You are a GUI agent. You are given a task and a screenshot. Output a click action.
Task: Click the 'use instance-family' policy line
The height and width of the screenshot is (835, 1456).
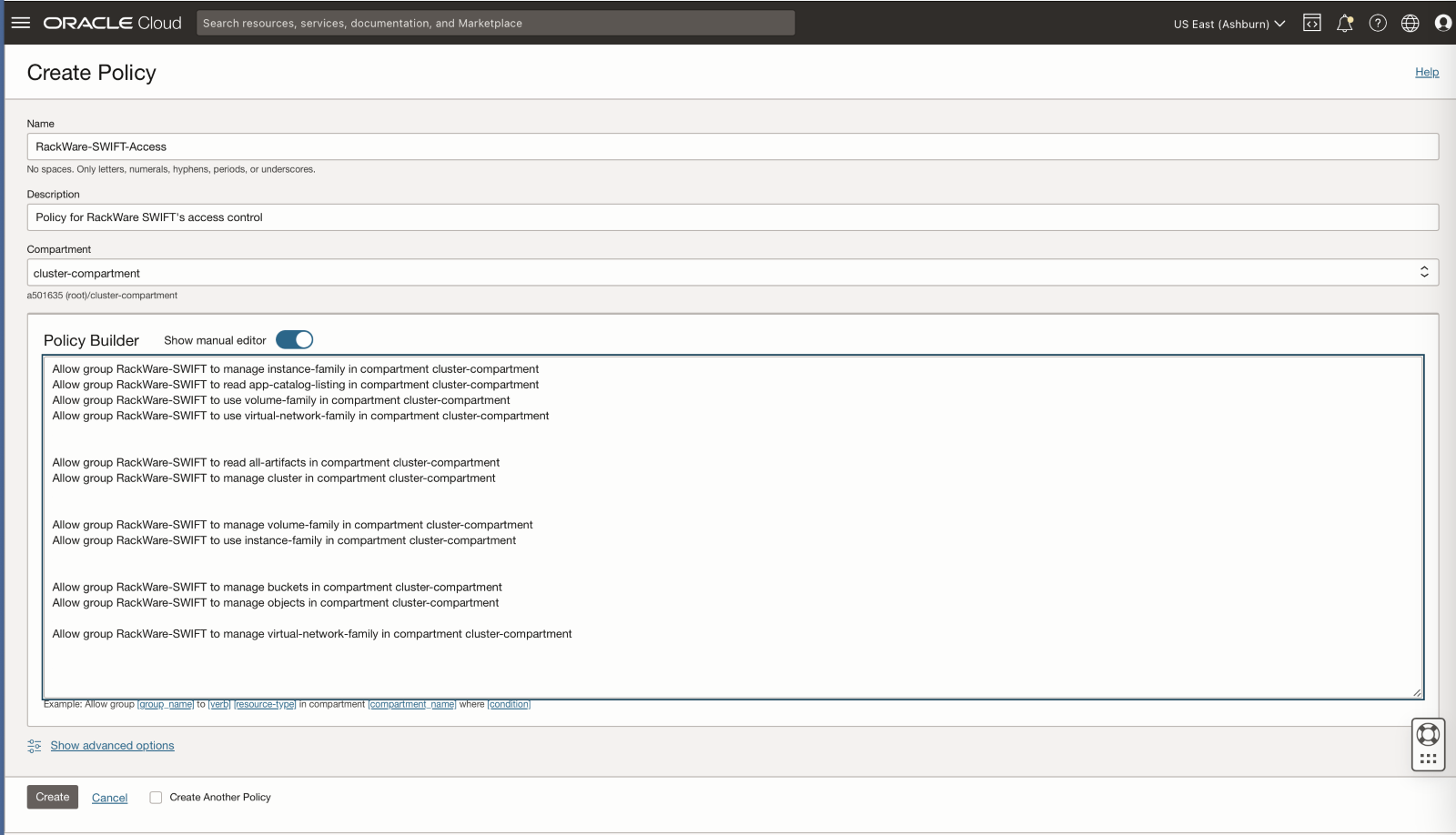[x=284, y=540]
